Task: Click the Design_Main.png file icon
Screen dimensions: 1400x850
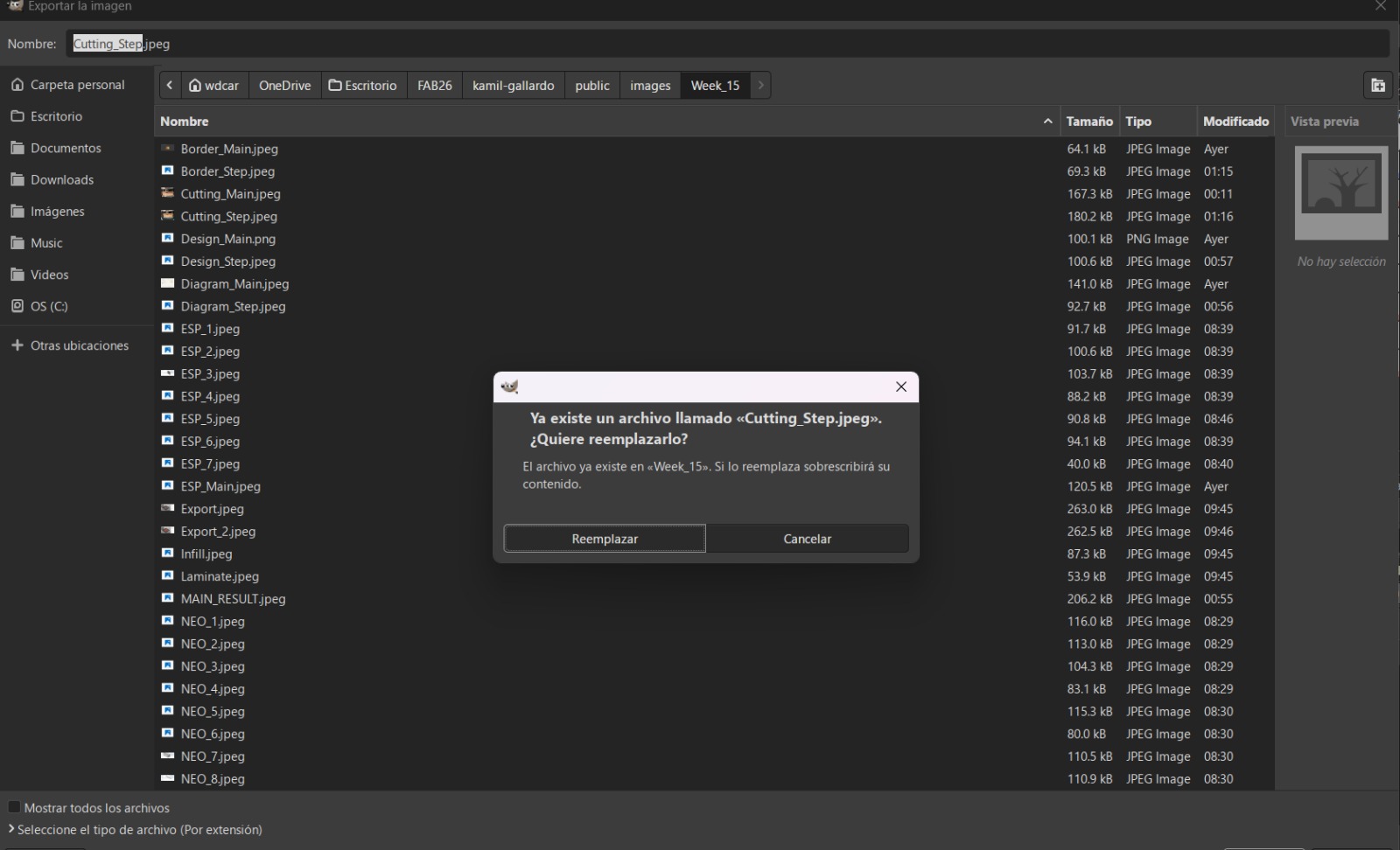Action: [168, 238]
